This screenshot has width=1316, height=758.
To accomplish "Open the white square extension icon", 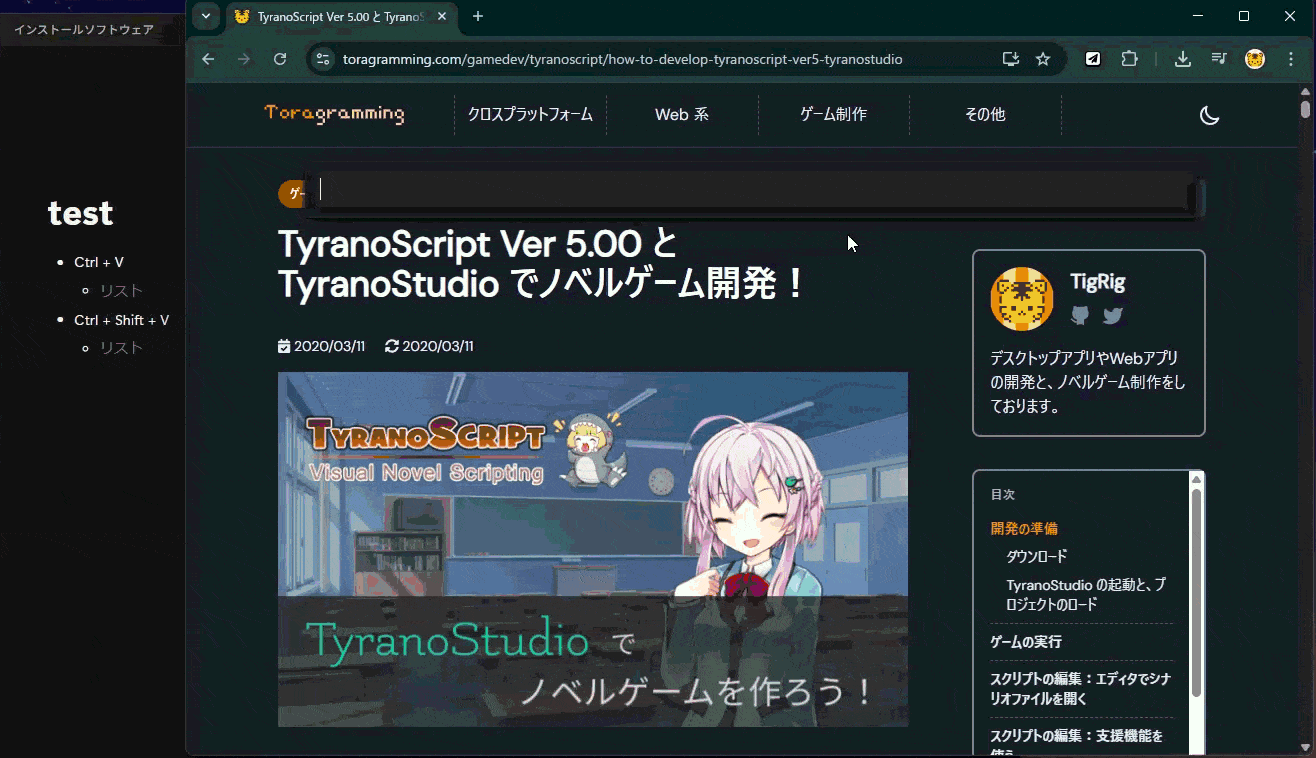I will pos(1093,59).
